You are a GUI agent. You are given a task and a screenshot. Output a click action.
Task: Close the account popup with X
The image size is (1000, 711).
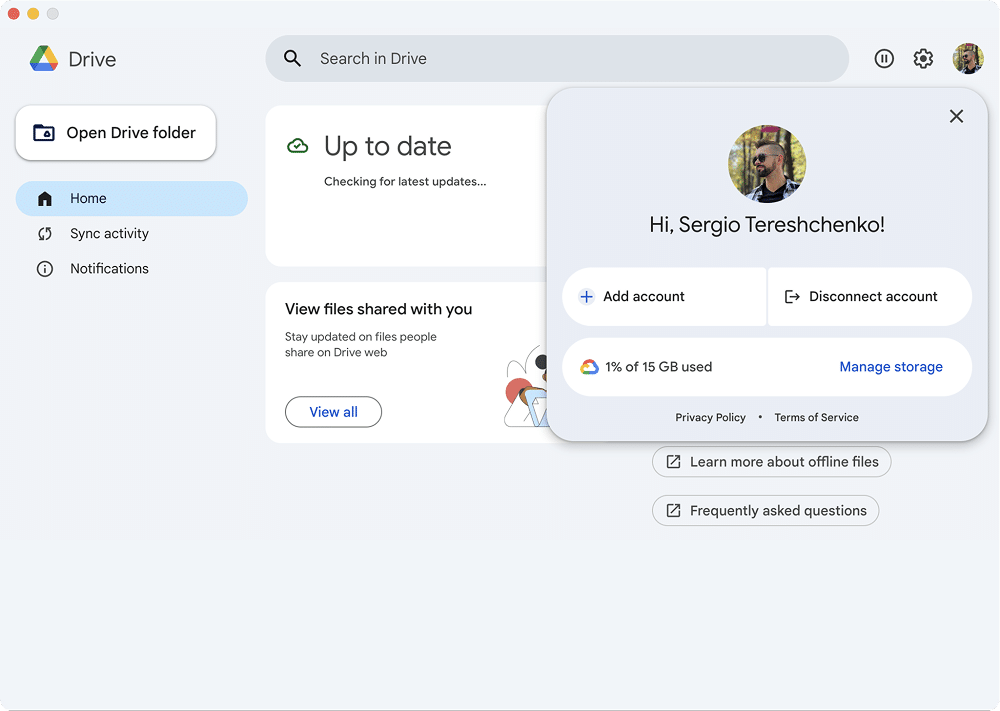coord(956,116)
